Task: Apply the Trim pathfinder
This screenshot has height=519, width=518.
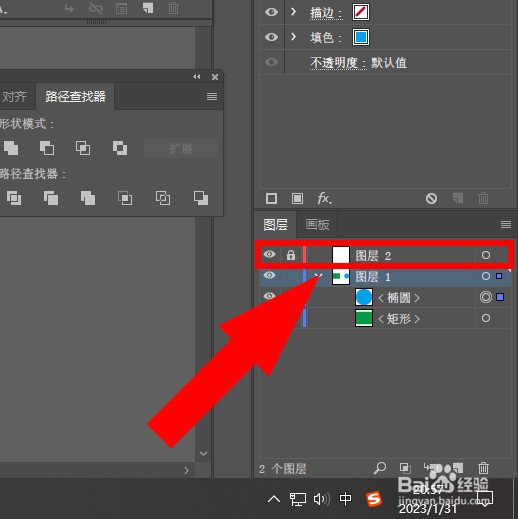Action: point(51,198)
